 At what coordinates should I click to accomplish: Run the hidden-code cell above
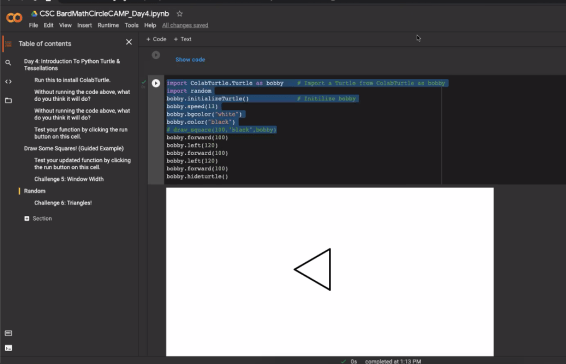156,55
